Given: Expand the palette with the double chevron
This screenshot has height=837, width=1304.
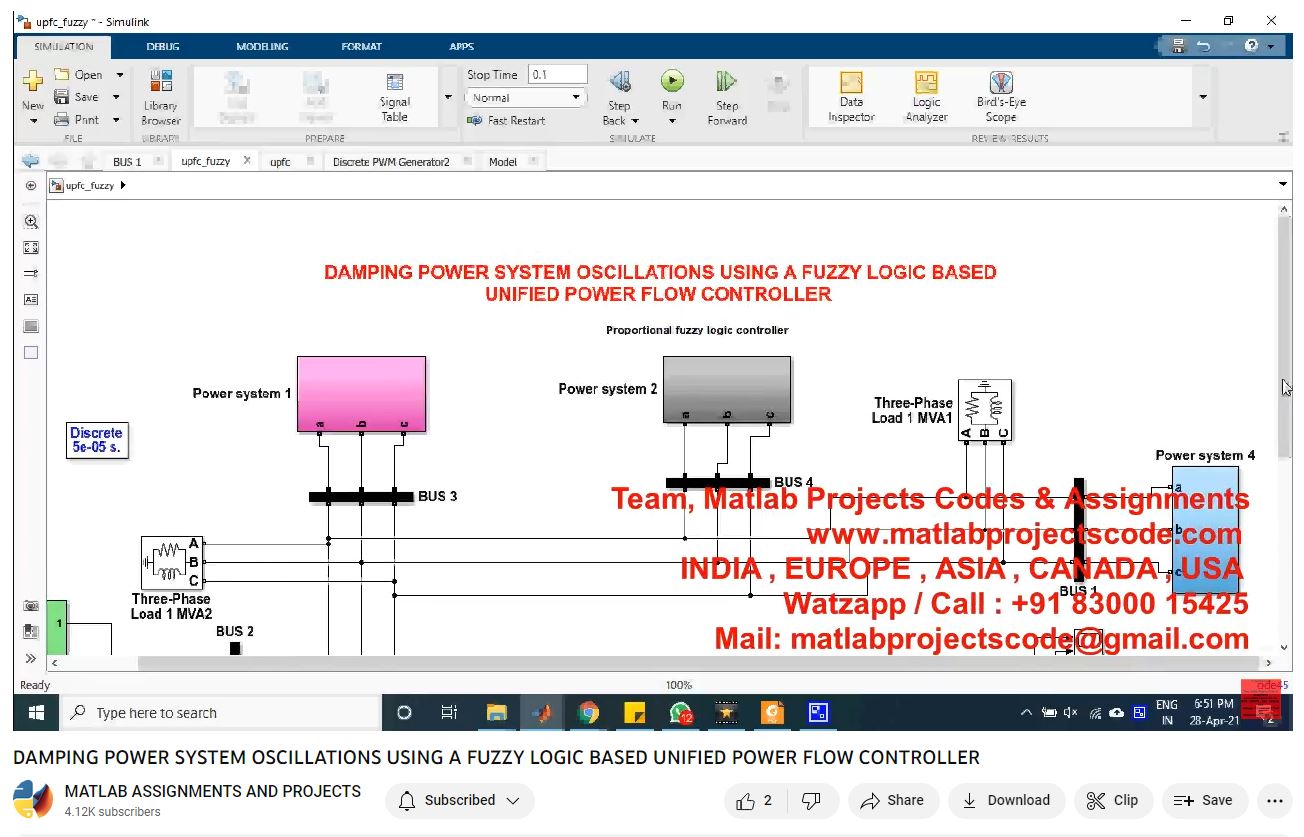Looking at the screenshot, I should (x=31, y=658).
